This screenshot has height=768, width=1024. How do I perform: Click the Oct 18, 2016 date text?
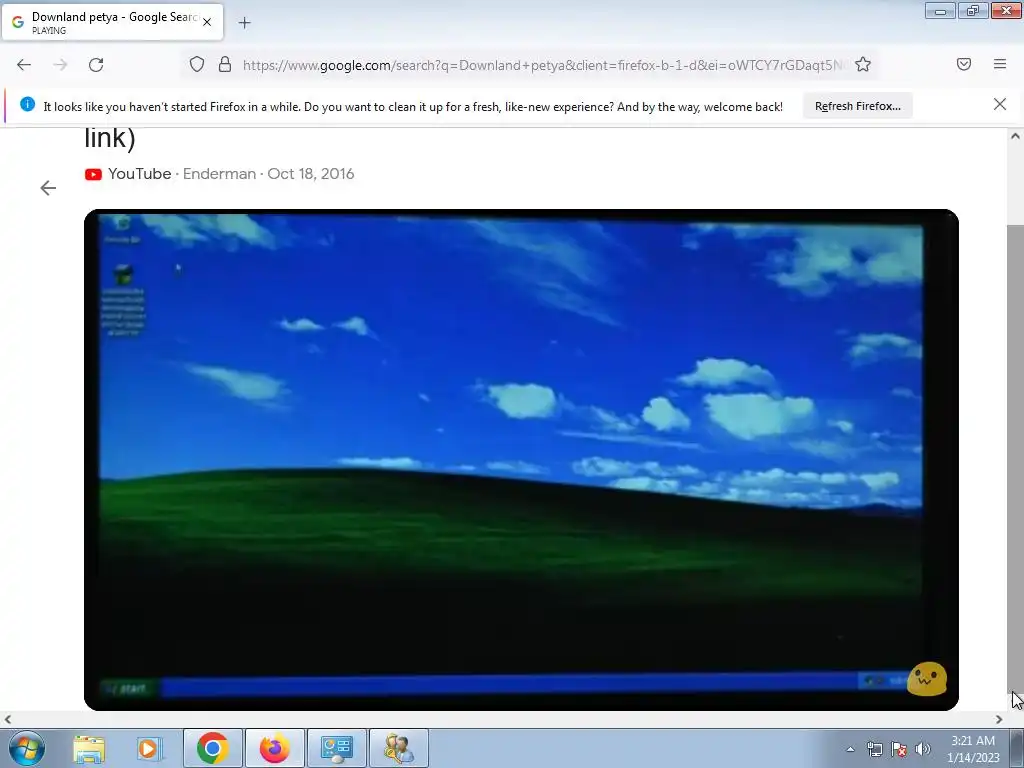click(311, 174)
